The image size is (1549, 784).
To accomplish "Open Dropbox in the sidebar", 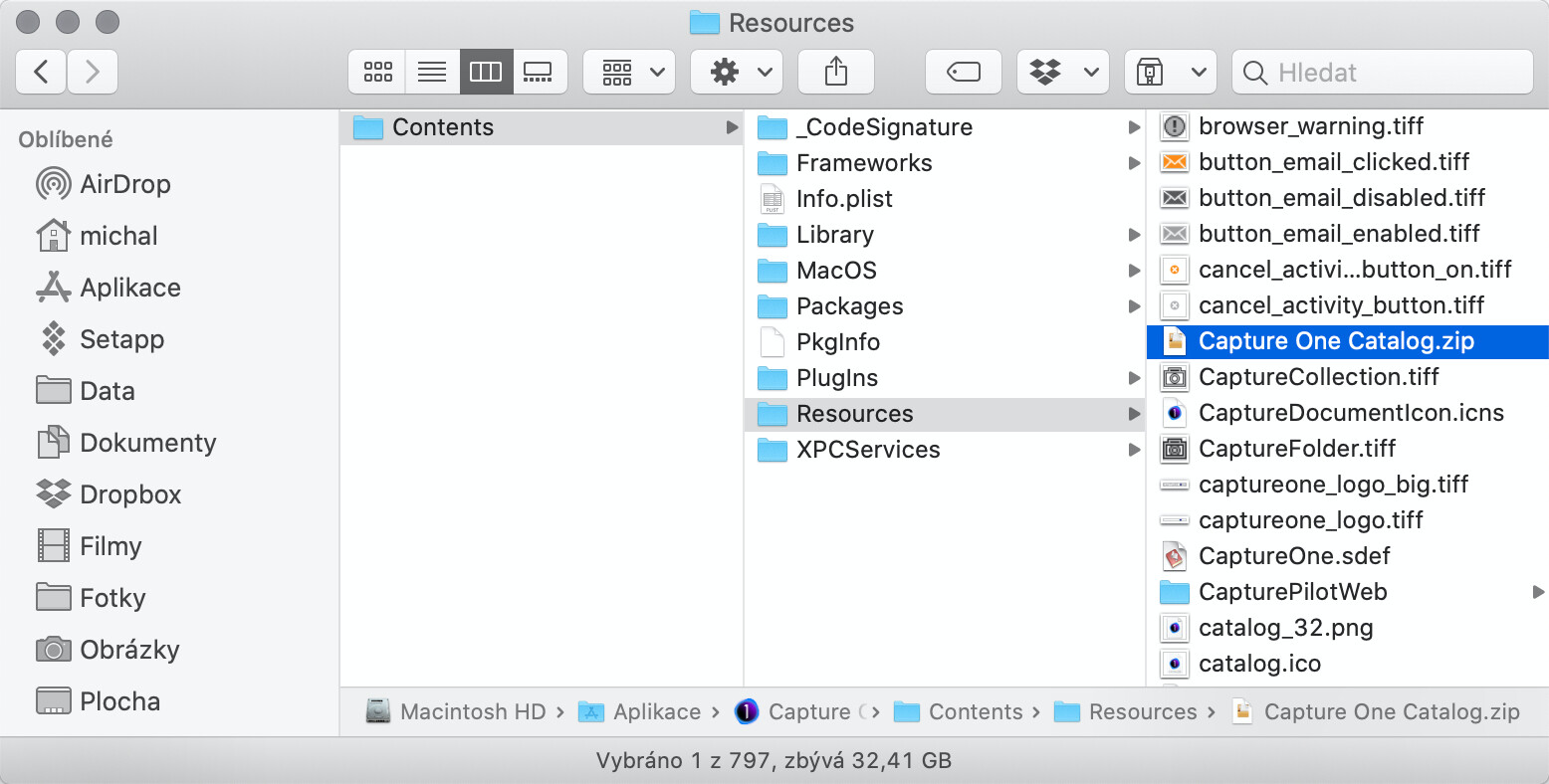I will pyautogui.click(x=110, y=494).
